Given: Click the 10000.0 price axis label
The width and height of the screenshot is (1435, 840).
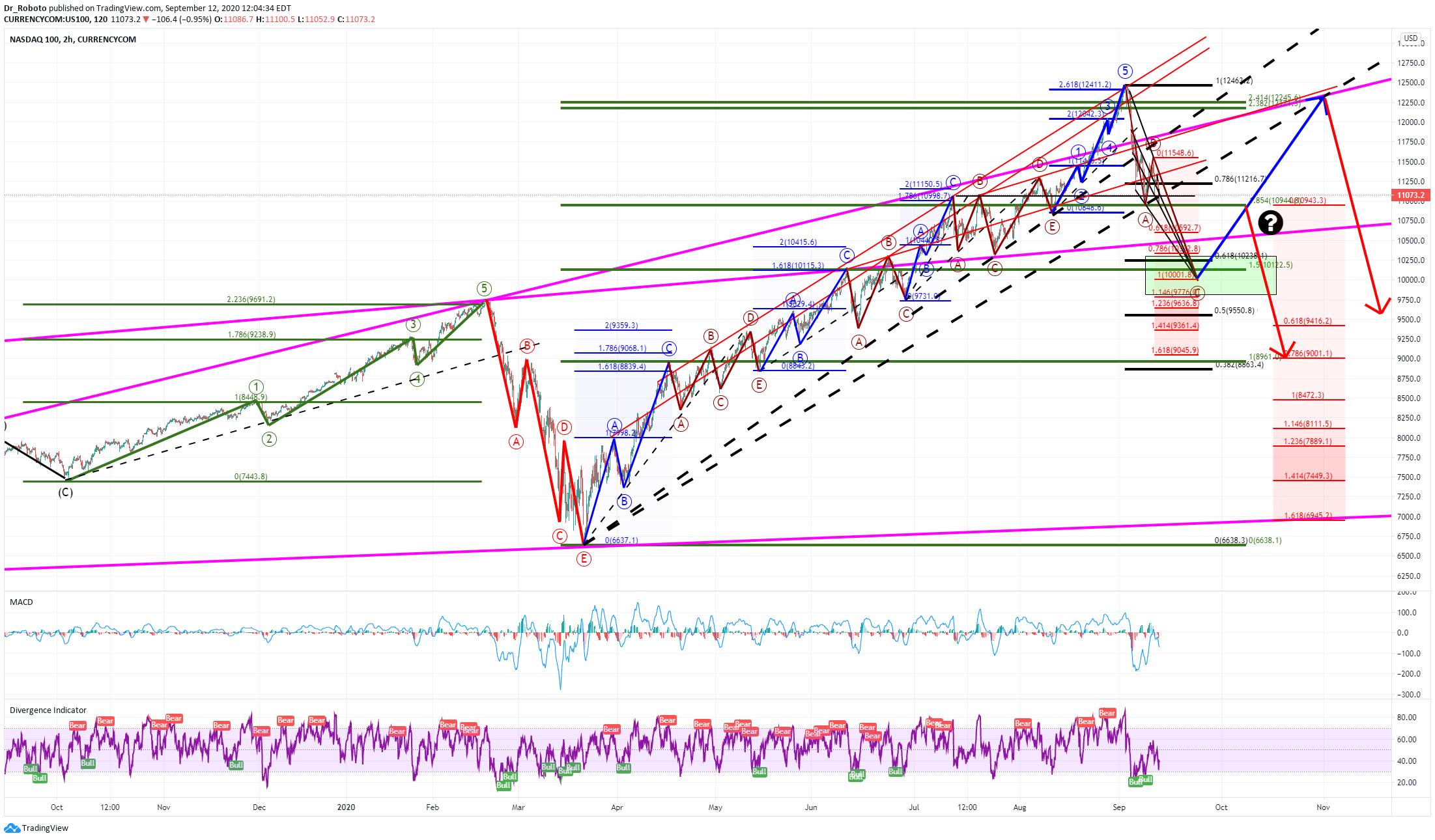Looking at the screenshot, I should pos(1411,280).
